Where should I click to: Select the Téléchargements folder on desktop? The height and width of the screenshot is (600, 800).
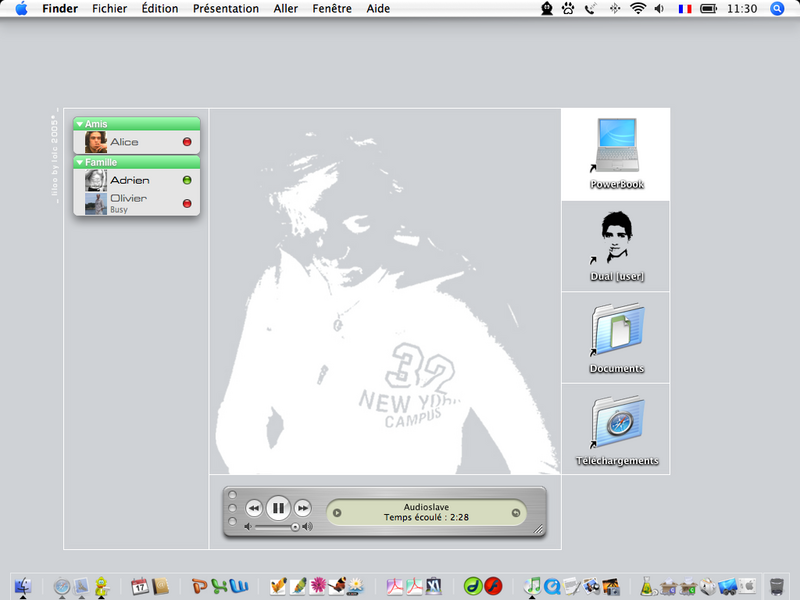point(616,430)
